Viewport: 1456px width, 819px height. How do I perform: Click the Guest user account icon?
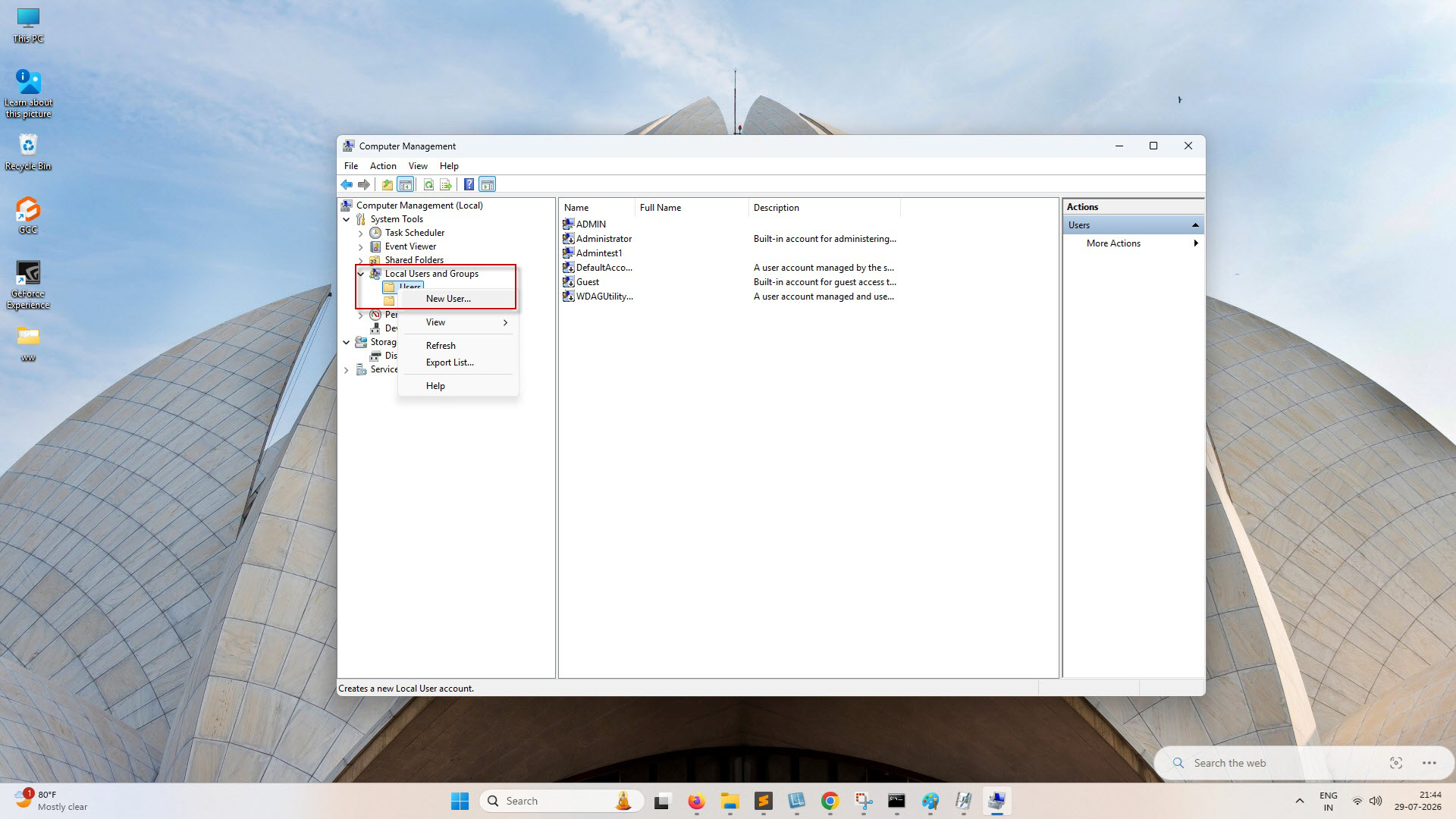pyautogui.click(x=568, y=281)
